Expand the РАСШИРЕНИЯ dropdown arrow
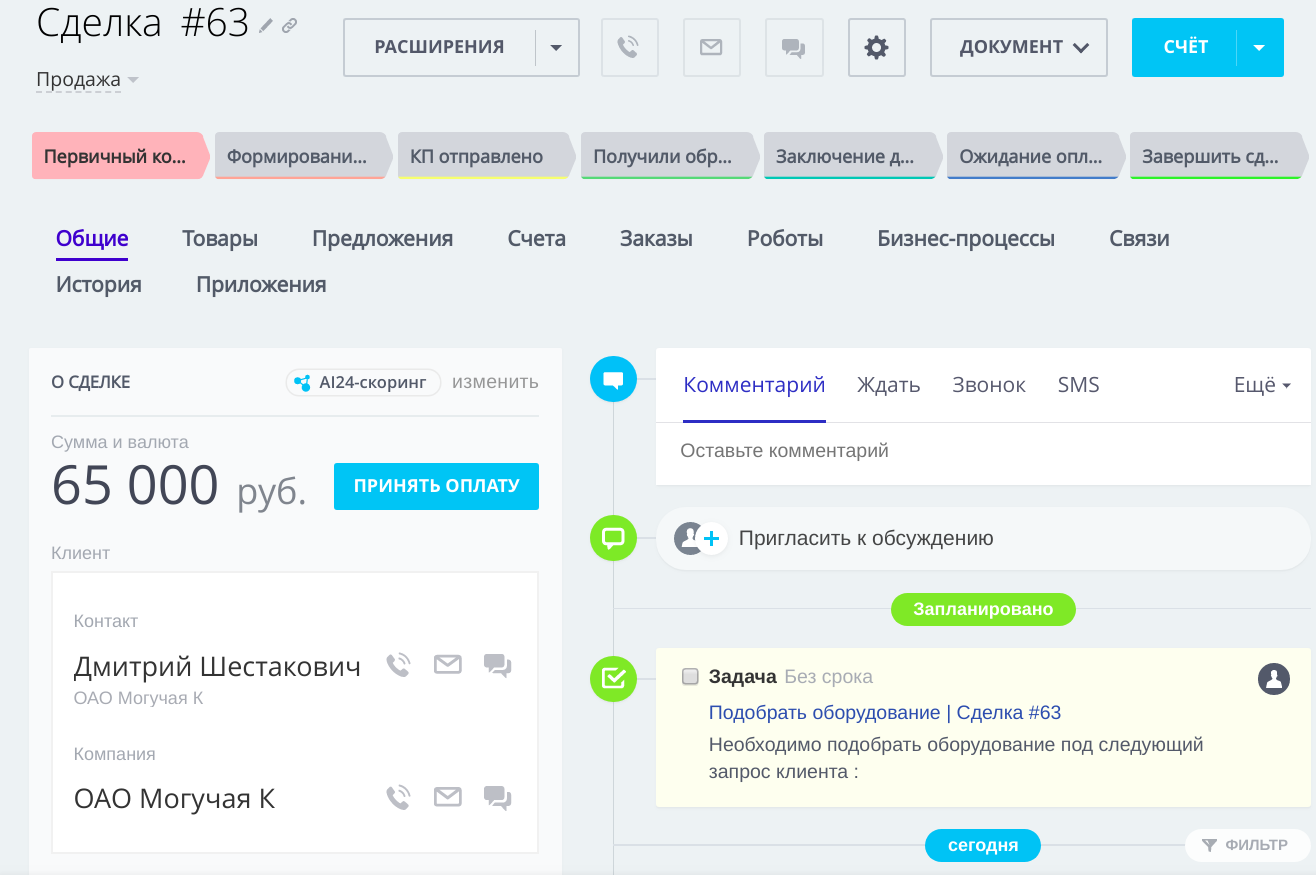The width and height of the screenshot is (1316, 875). pyautogui.click(x=557, y=47)
